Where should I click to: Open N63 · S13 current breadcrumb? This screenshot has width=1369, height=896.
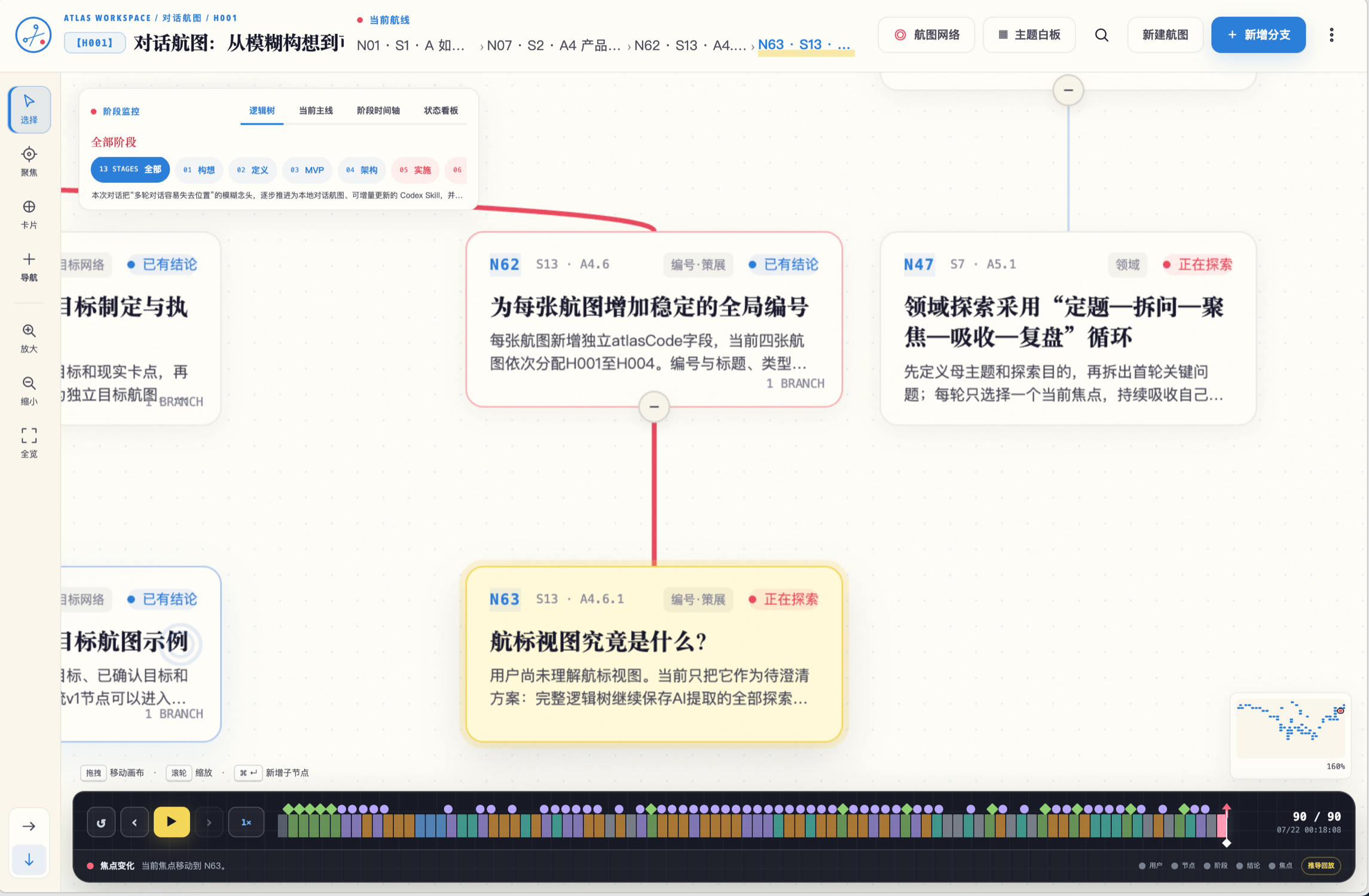click(x=805, y=45)
